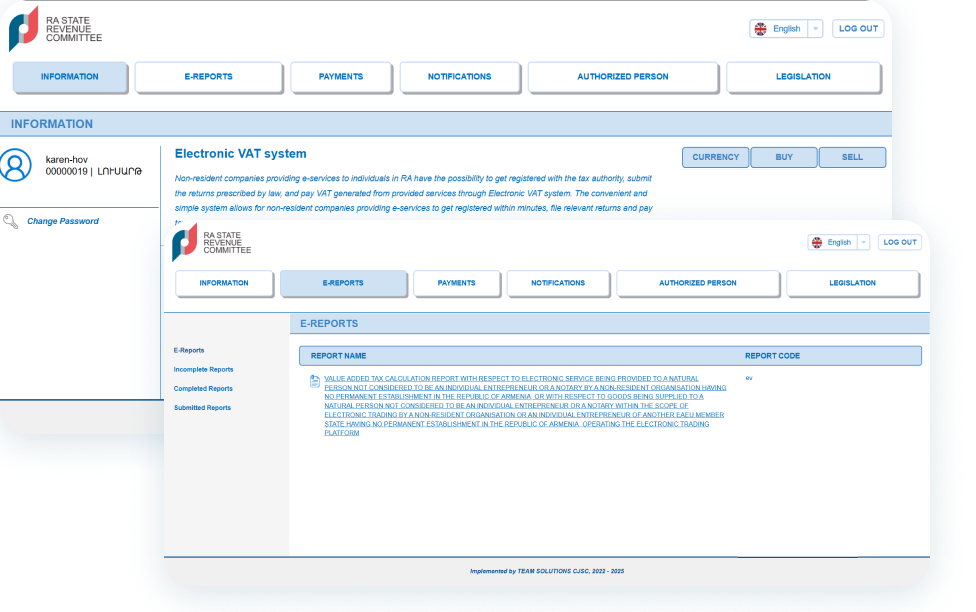The image size is (976, 612).
Task: Open the E-REPORTS tab in the front window
Action: coord(343,283)
